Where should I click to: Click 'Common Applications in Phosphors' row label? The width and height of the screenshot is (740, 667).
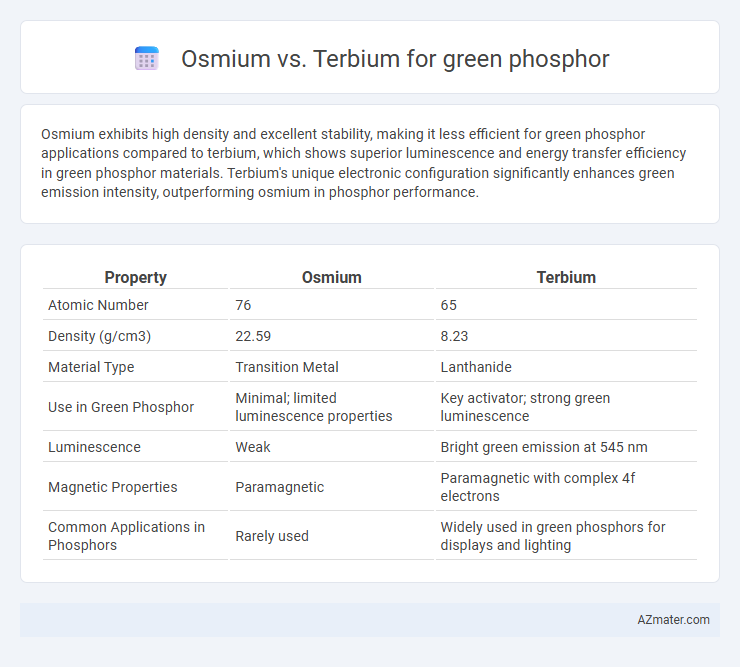tap(126, 536)
